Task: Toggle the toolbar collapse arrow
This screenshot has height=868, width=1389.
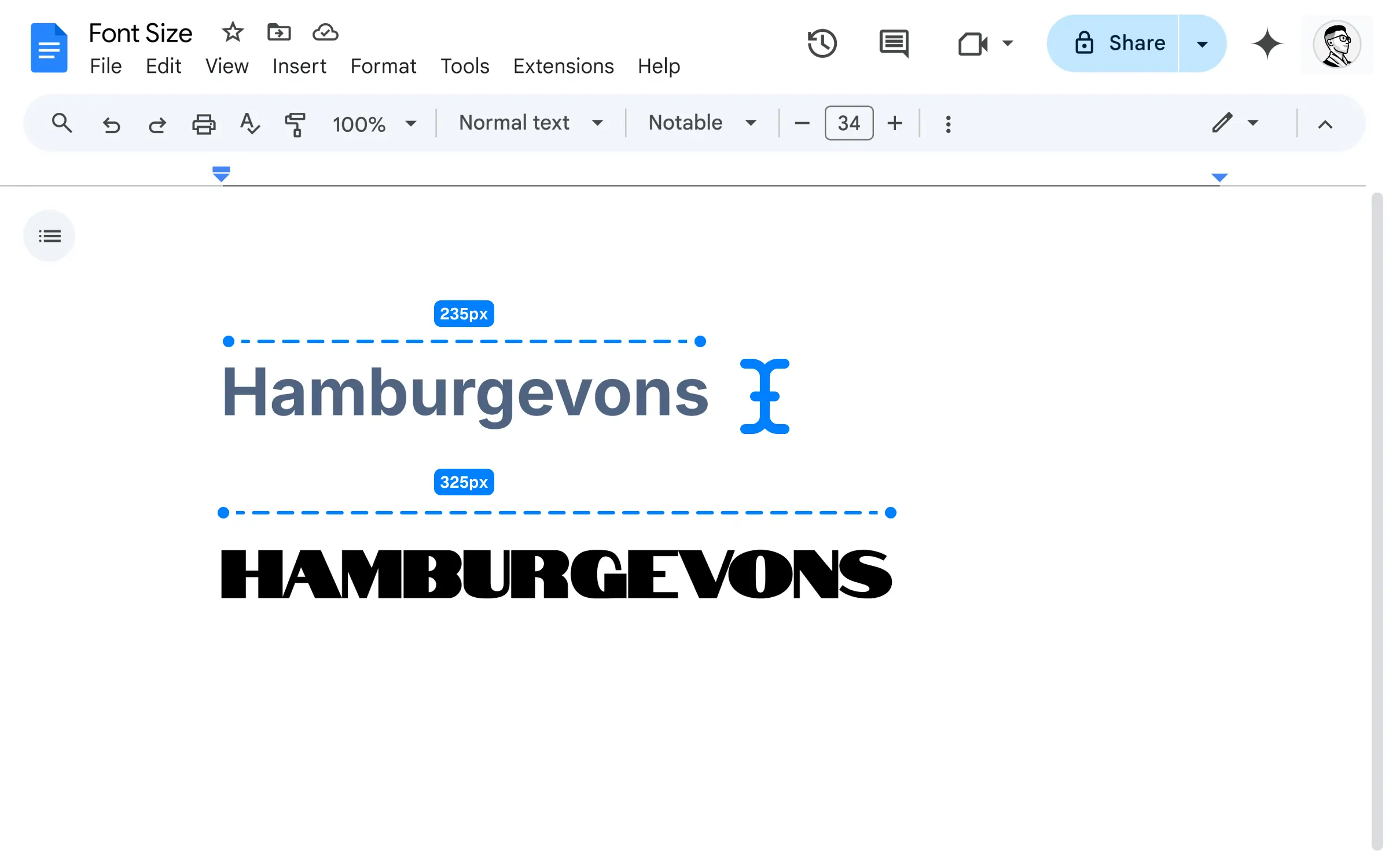Action: pyautogui.click(x=1326, y=122)
